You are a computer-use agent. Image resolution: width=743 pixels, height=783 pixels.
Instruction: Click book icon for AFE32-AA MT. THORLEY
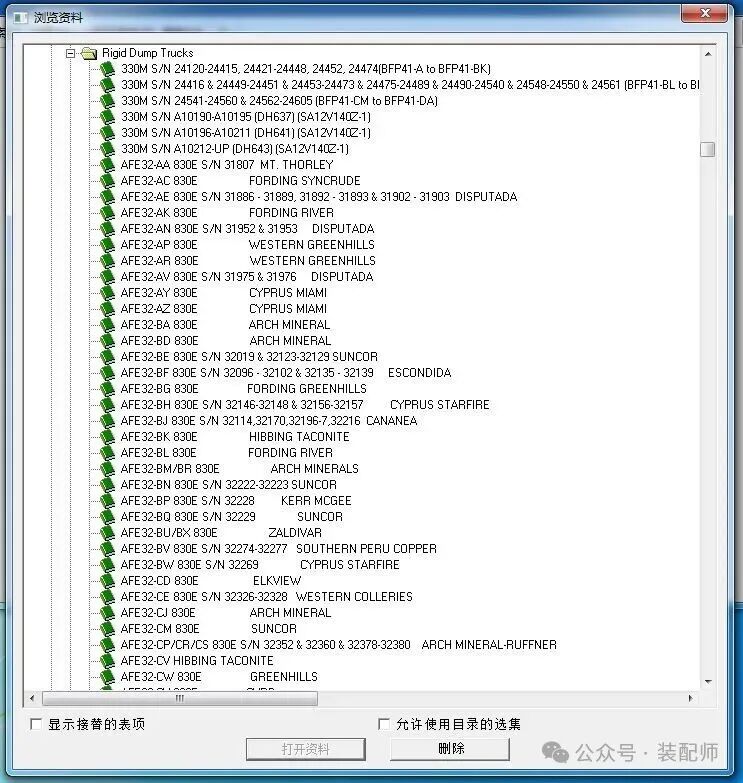tap(107, 165)
